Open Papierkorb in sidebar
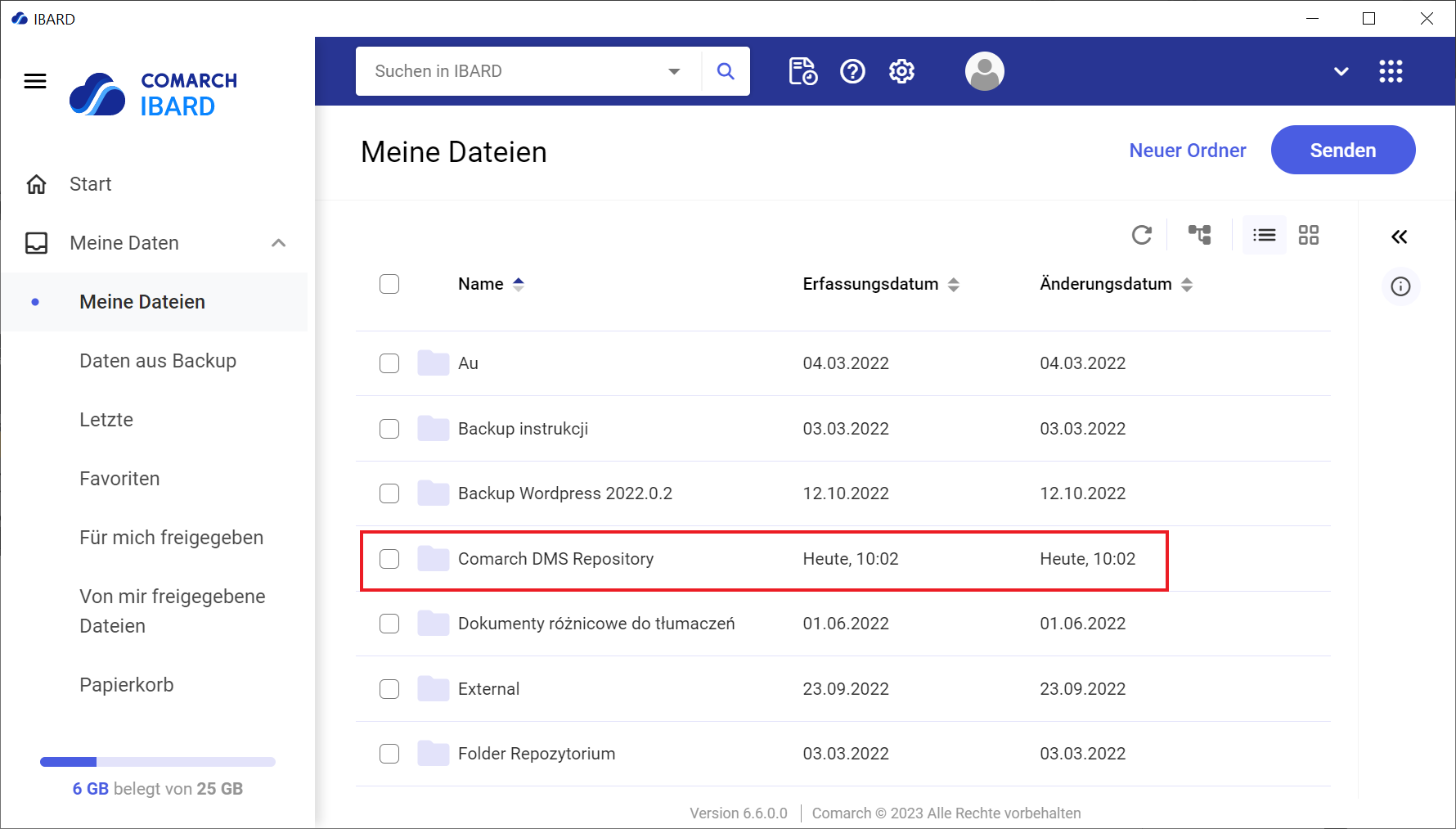The image size is (1456, 829). (x=127, y=685)
